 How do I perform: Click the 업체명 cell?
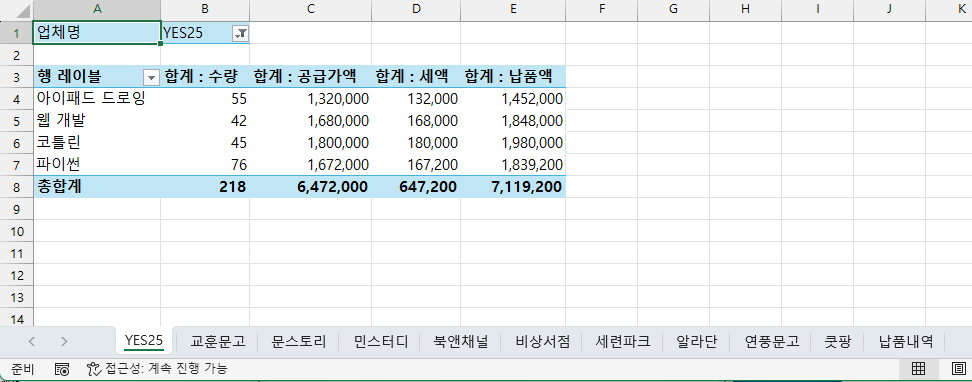tap(97, 33)
